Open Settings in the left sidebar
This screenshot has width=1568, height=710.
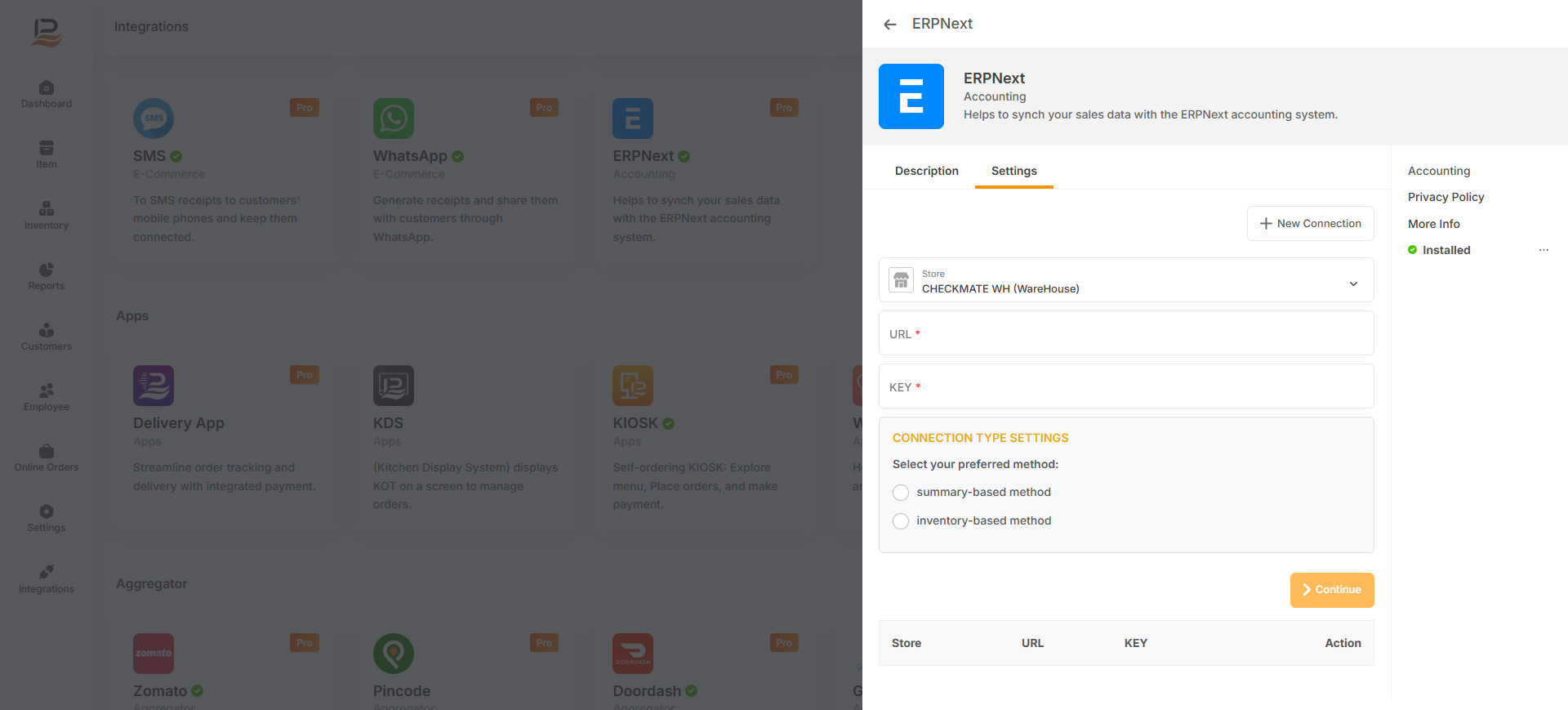47,519
